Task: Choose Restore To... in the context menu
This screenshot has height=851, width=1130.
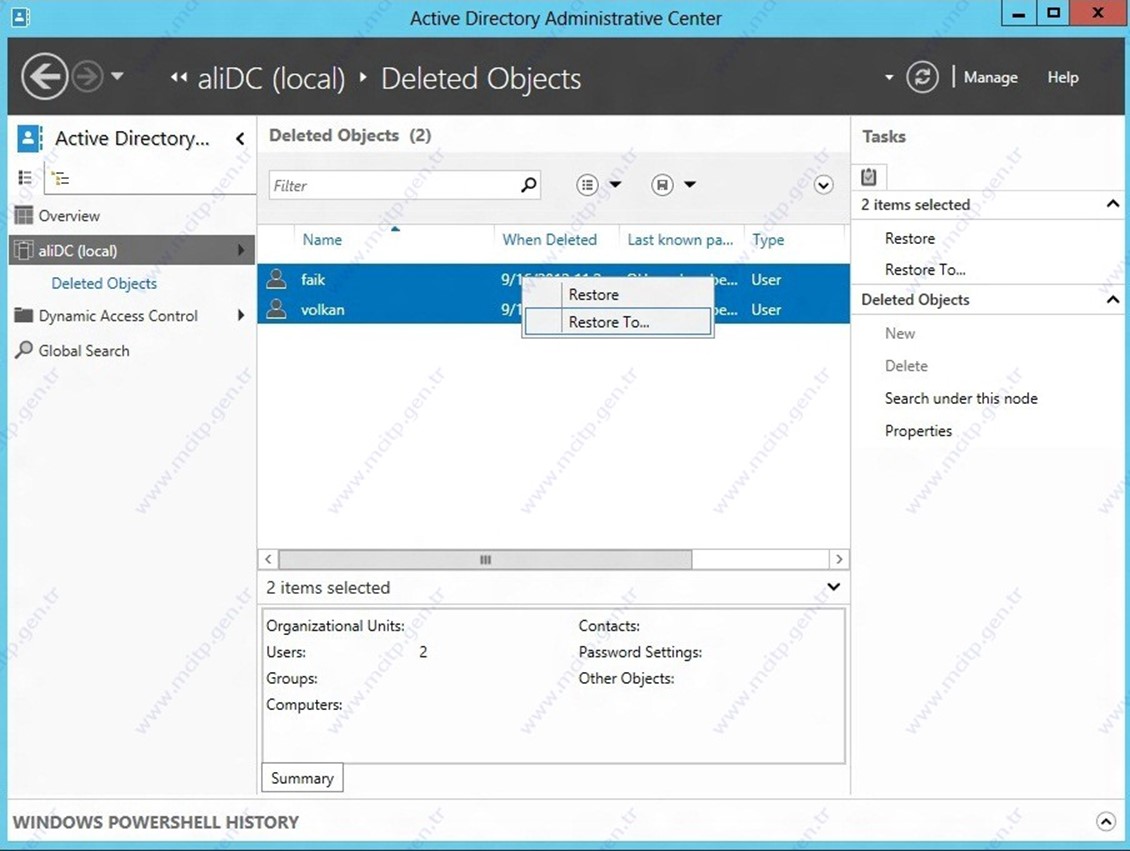Action: coord(618,322)
